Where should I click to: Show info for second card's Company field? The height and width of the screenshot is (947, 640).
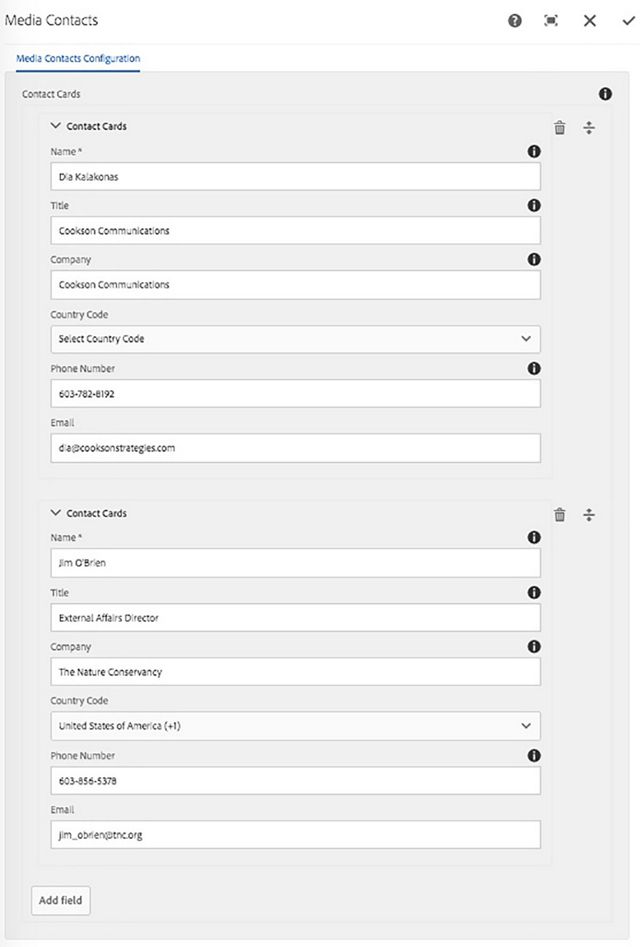(534, 647)
